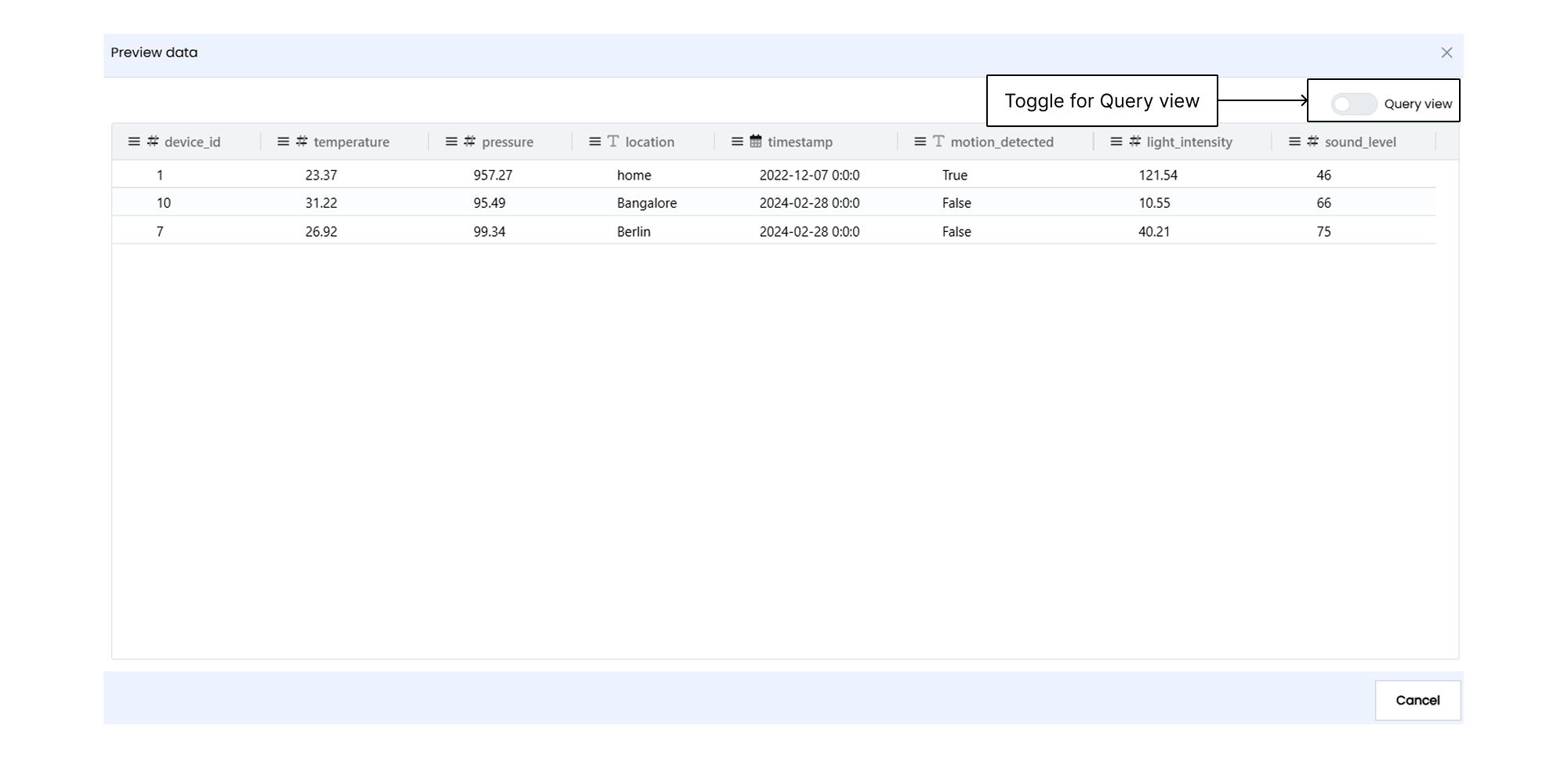The height and width of the screenshot is (758, 1568).
Task: Select the location cell Bangalore
Action: click(647, 203)
